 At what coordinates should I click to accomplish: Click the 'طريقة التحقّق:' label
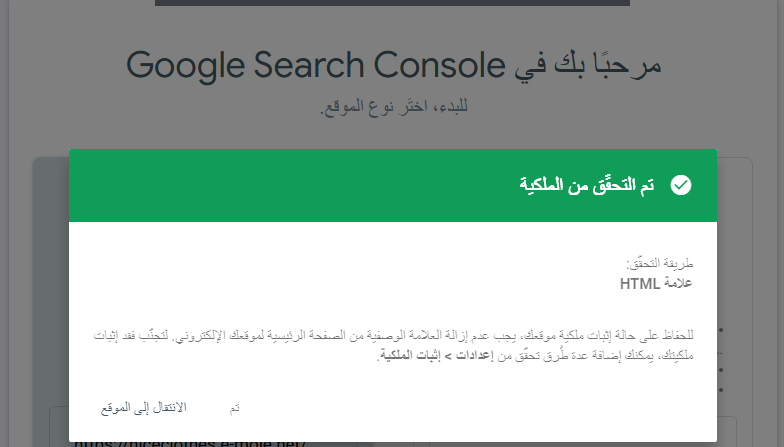[x=660, y=262]
